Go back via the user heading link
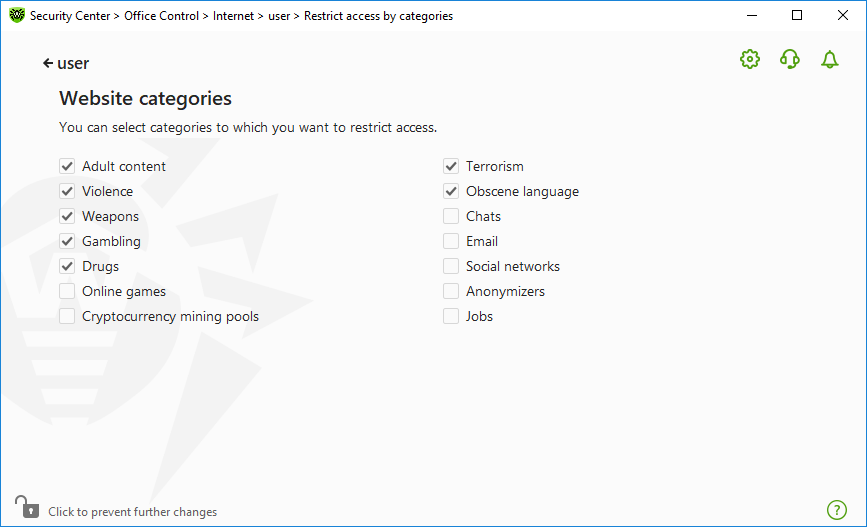This screenshot has width=867, height=527. click(73, 64)
